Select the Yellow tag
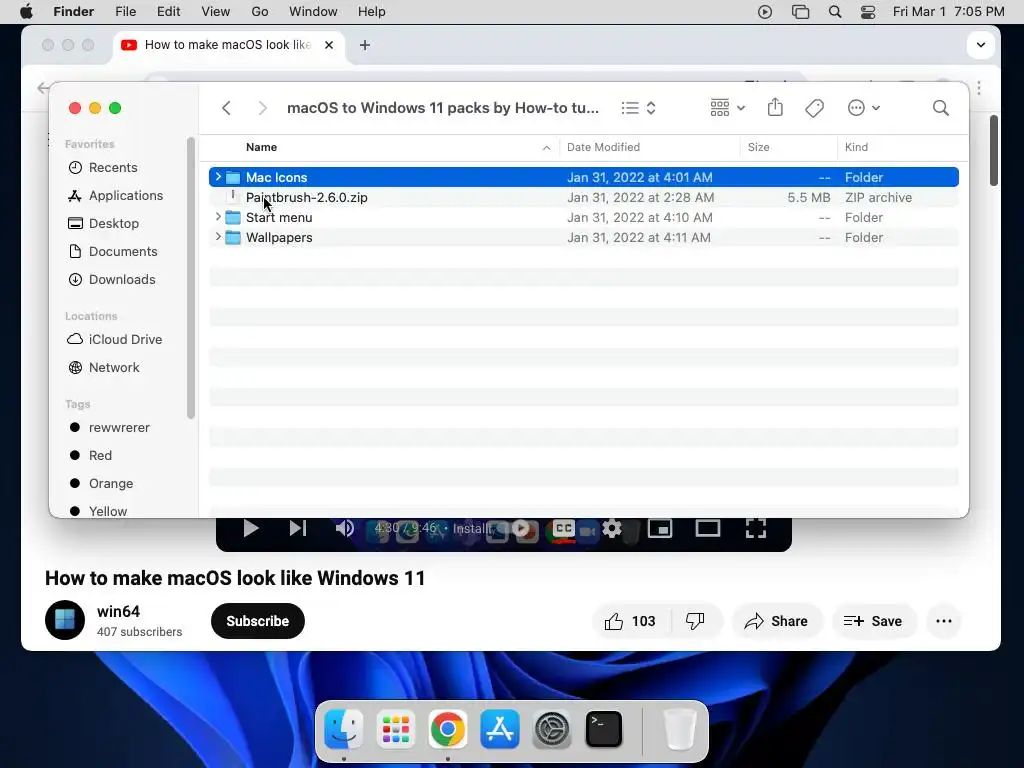The image size is (1024, 768). click(98, 511)
